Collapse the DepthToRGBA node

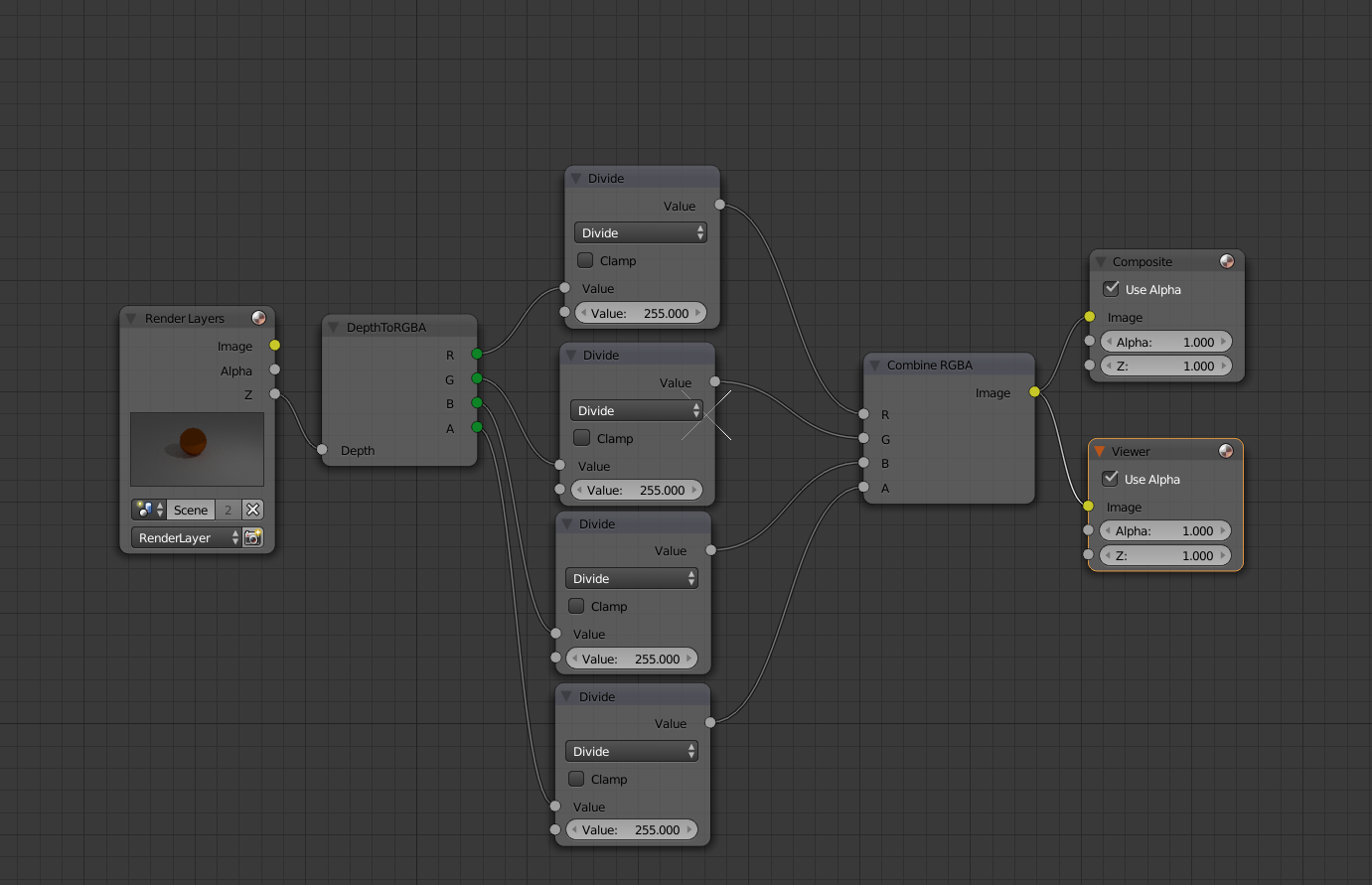coord(333,327)
